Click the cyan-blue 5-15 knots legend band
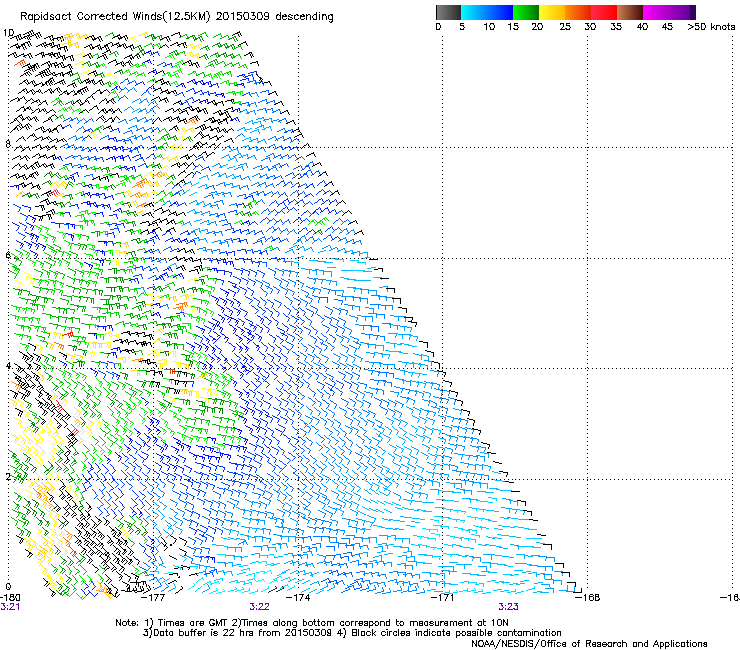This screenshot has width=740, height=650. click(x=486, y=12)
